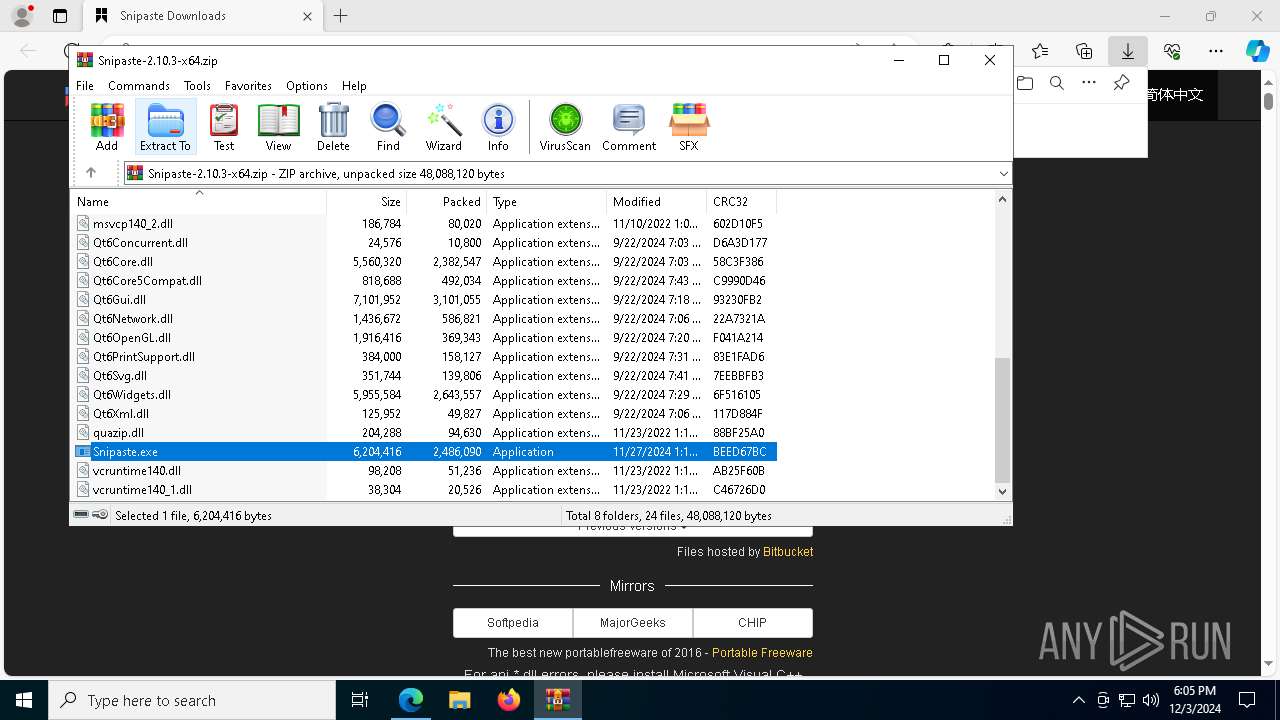The width and height of the screenshot is (1280, 720).
Task: Open the Tools menu
Action: click(x=197, y=86)
